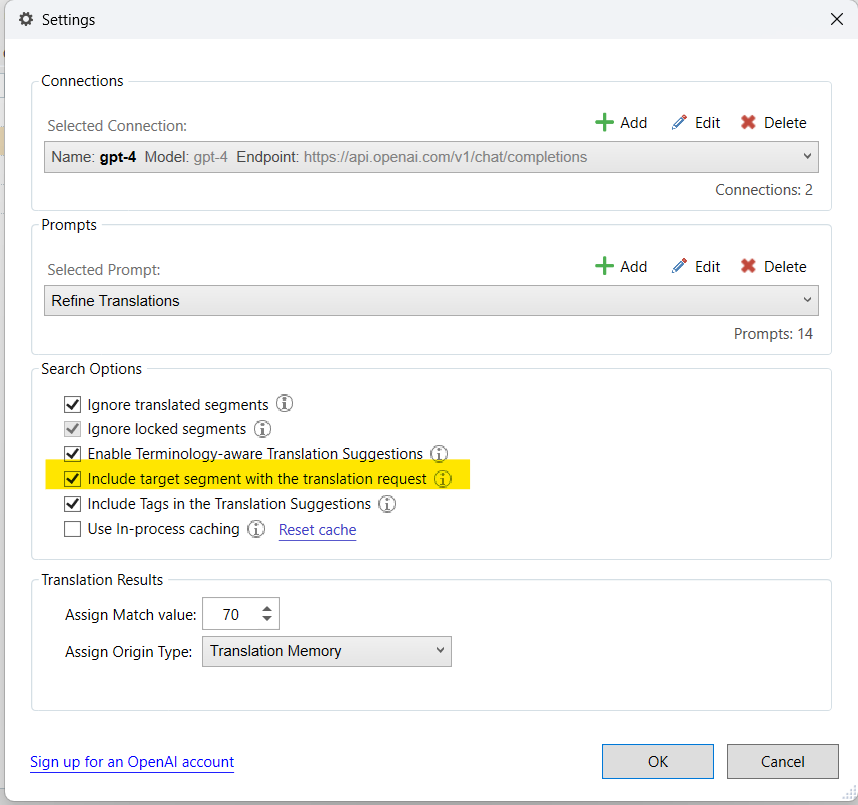
Task: Click the Edit label under Prompts
Action: coord(708,267)
